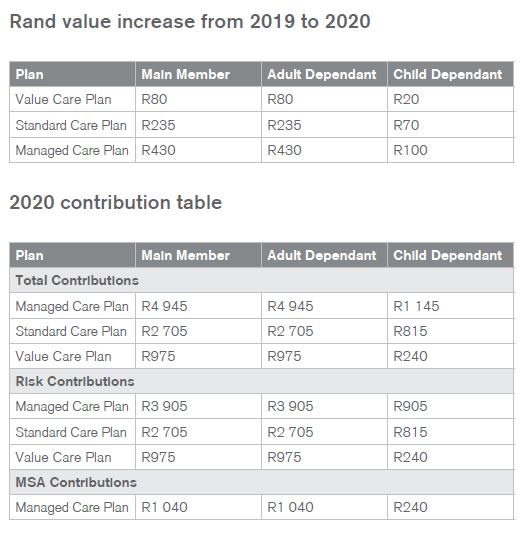
Task: Select Adult Dependant header in increase table
Action: [324, 74]
